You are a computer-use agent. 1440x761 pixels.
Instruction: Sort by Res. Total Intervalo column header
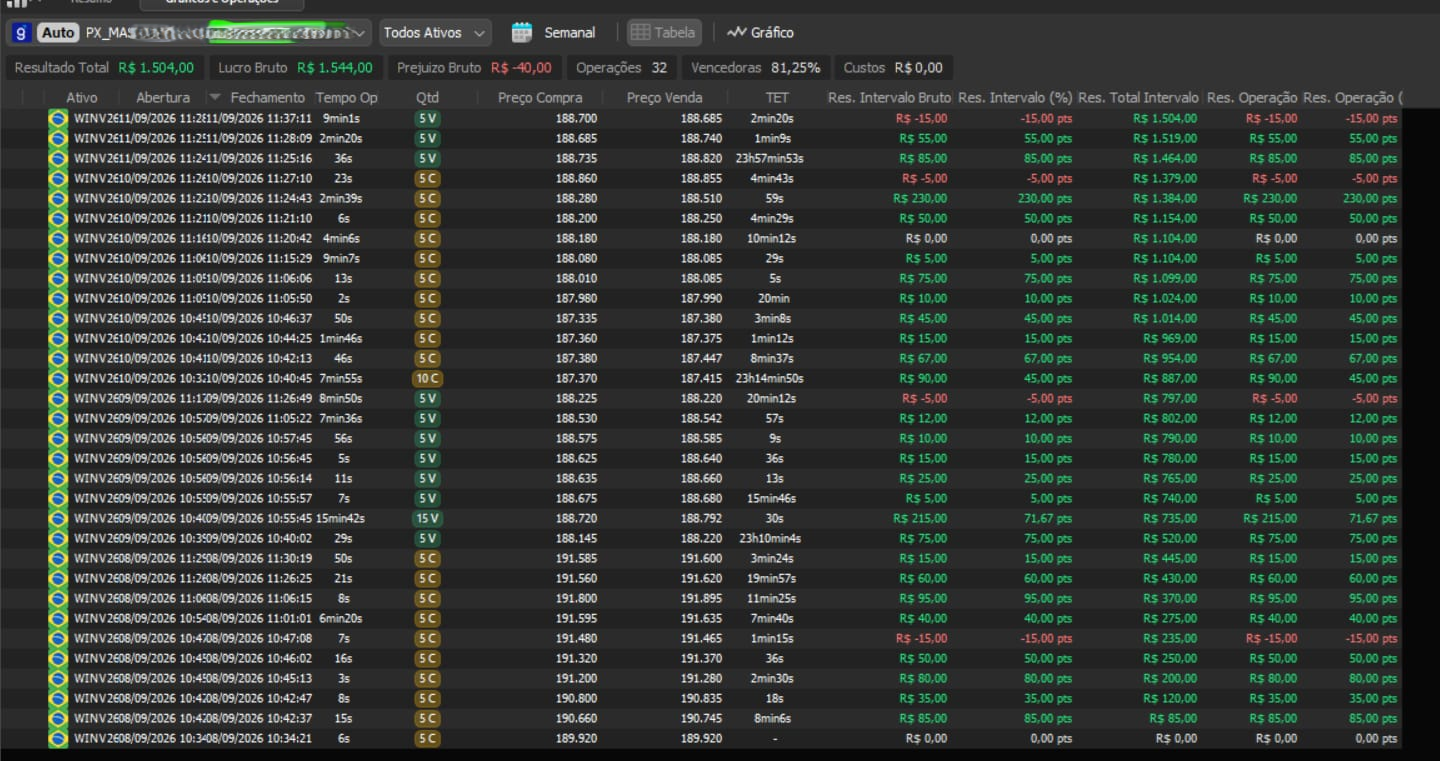coord(1138,98)
